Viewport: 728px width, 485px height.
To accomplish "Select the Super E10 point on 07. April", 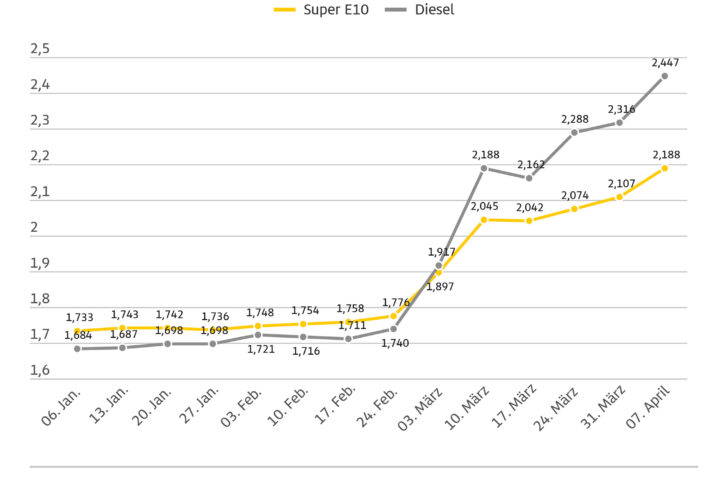I will (x=665, y=168).
